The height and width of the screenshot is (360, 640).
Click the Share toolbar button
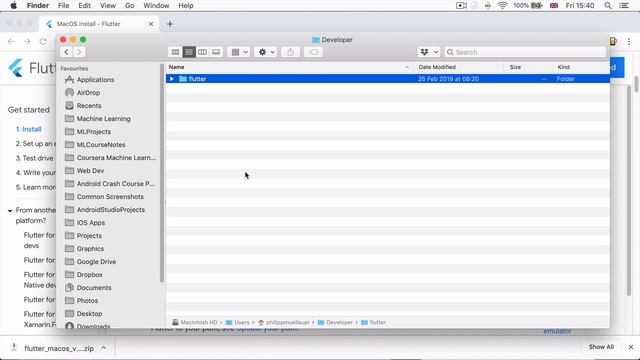(x=290, y=52)
